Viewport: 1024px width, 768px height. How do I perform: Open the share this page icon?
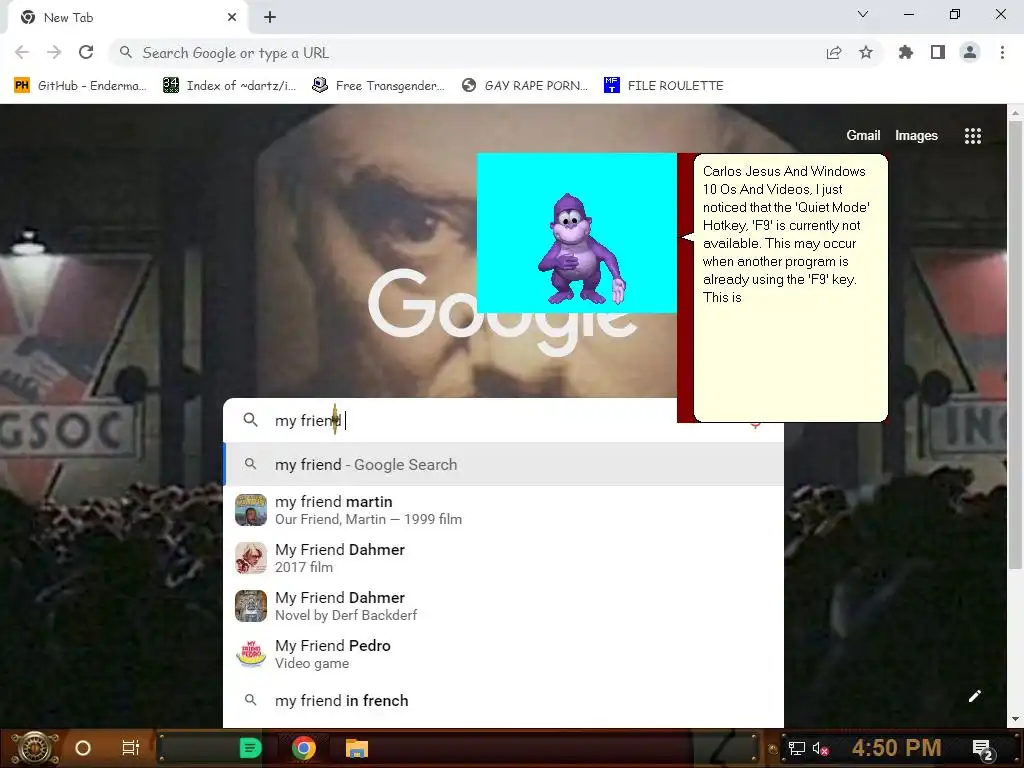pos(833,53)
